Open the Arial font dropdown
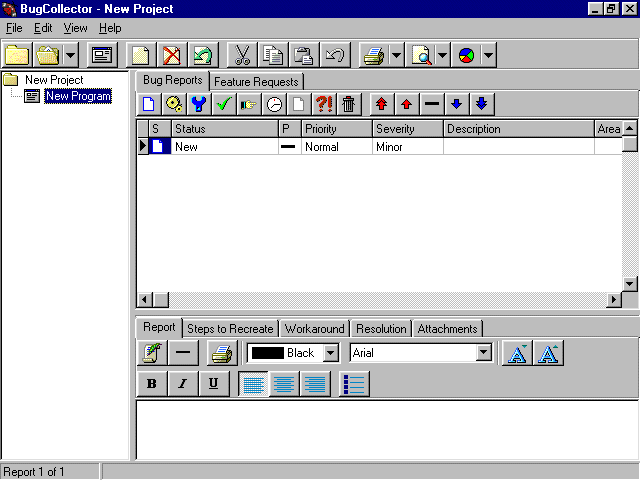The image size is (640, 480). pos(484,353)
